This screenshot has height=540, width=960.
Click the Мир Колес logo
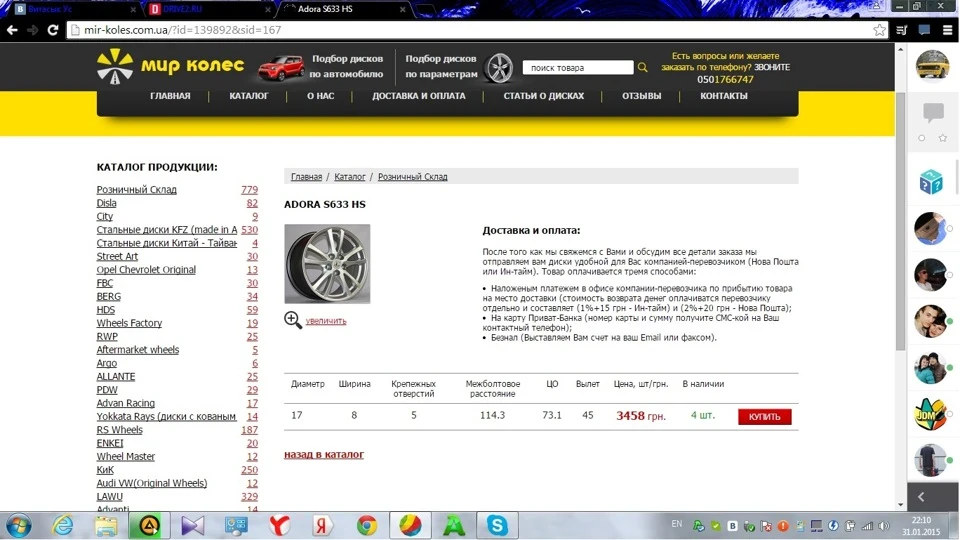(170, 66)
